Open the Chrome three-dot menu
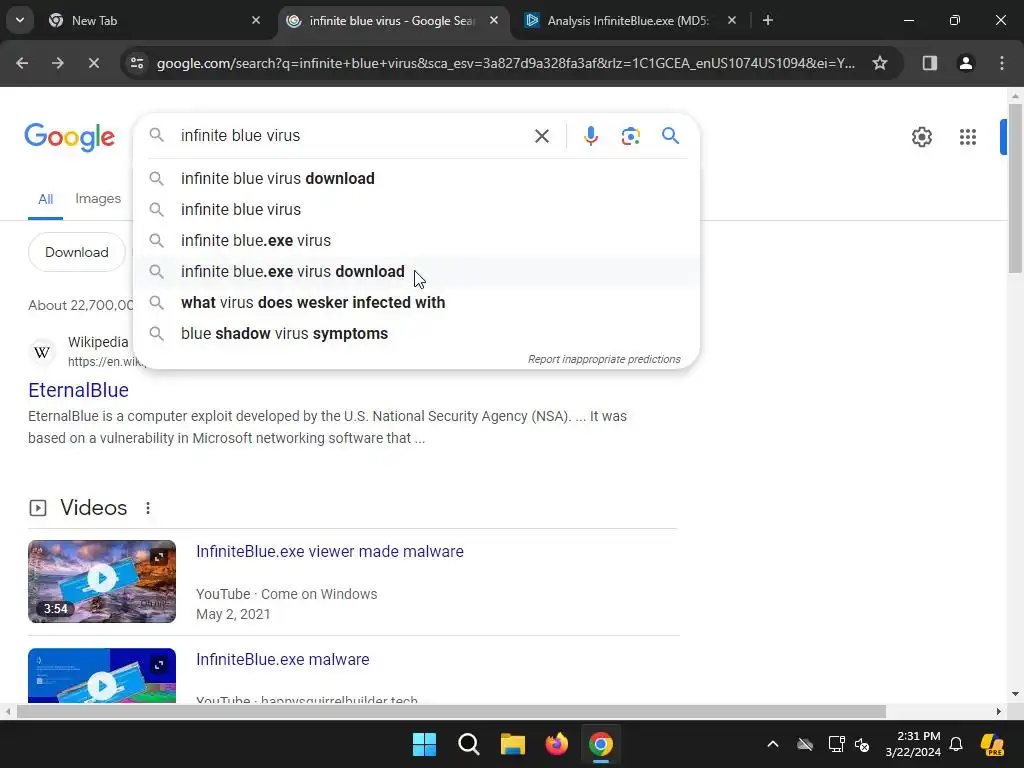Viewport: 1024px width, 768px height. (x=1002, y=63)
